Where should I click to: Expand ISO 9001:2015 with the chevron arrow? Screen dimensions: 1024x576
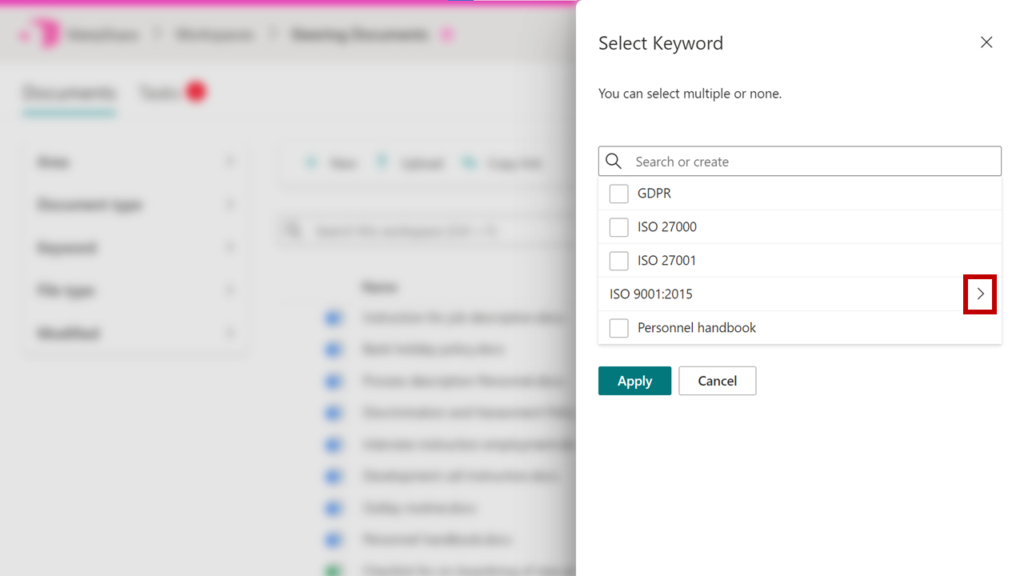click(980, 294)
